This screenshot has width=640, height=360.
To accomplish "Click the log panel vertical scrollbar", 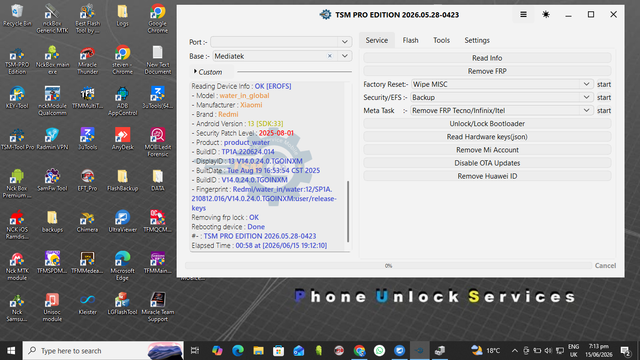I will click(348, 211).
